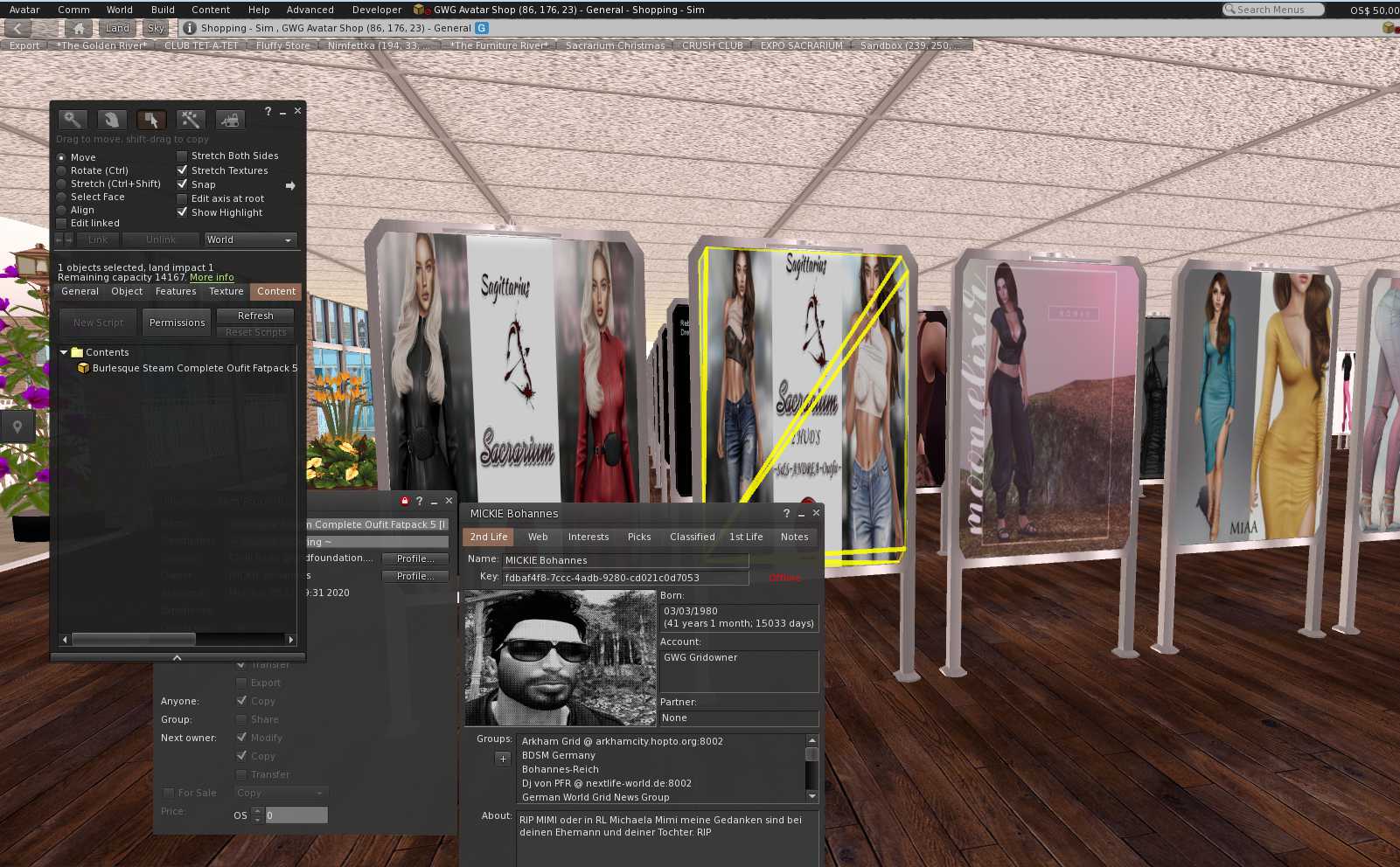
Task: Click the Home teleport icon
Action: (79, 28)
